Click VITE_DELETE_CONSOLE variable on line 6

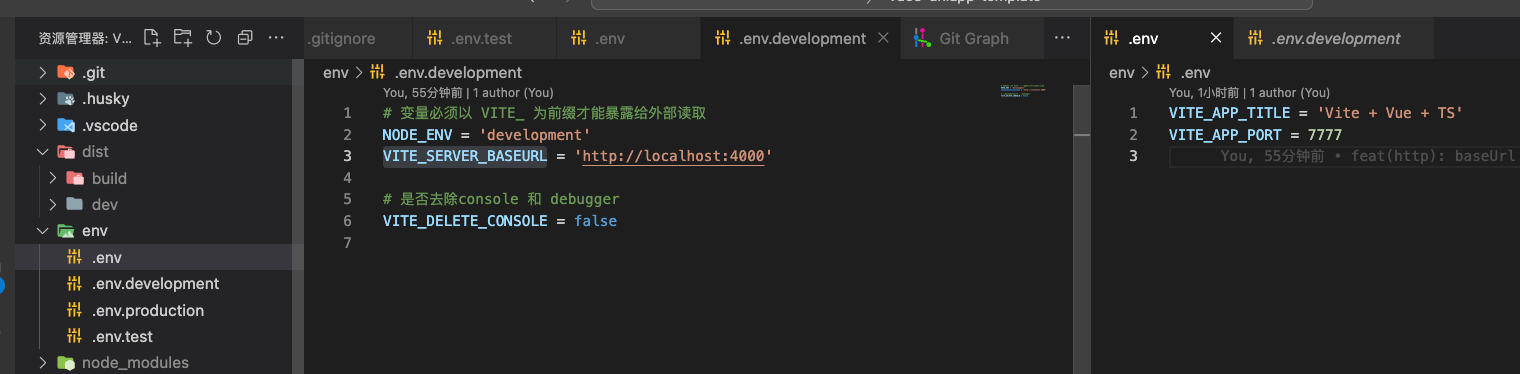tap(465, 220)
